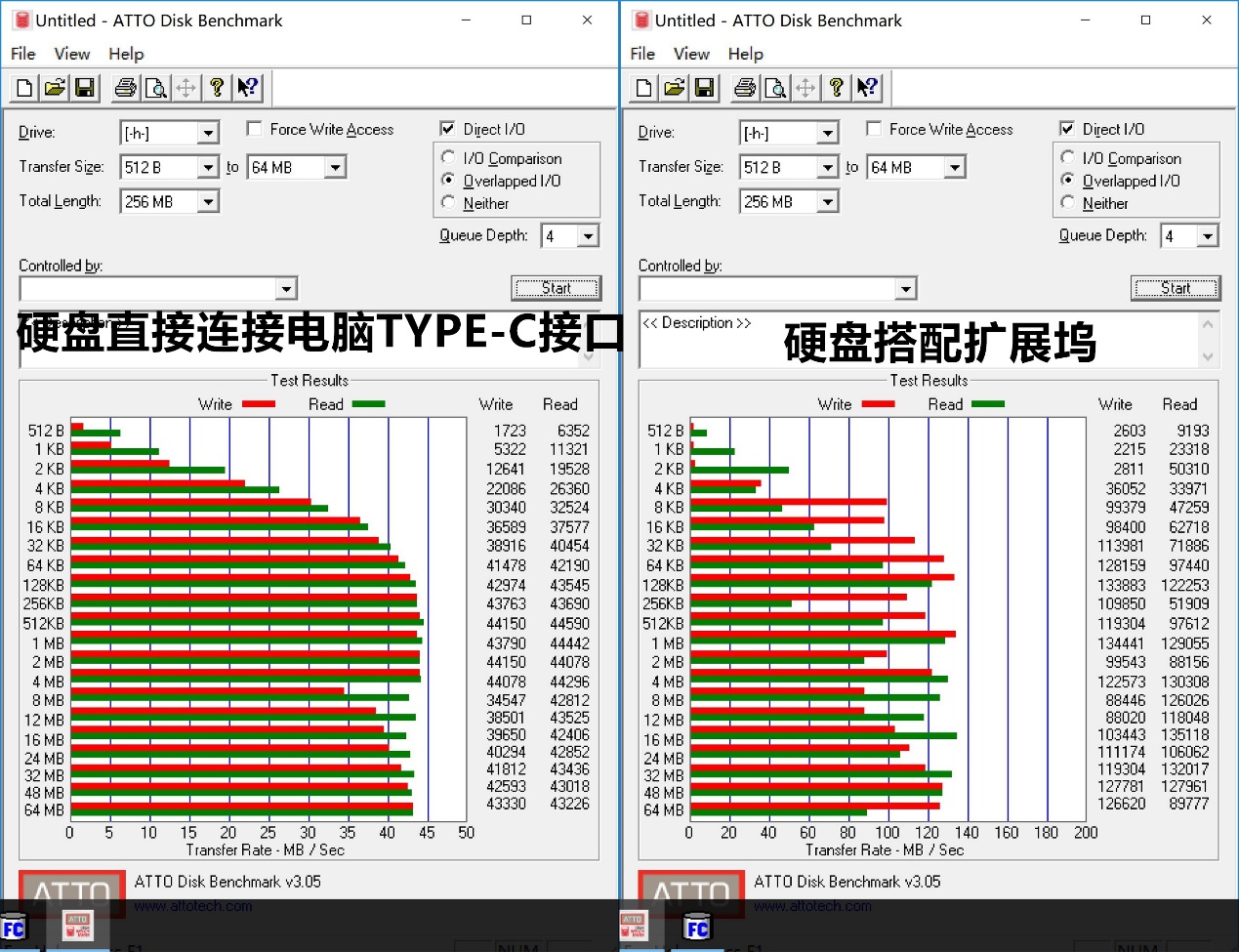
Task: Select I/O Comparison radio in left window
Action: (x=448, y=158)
